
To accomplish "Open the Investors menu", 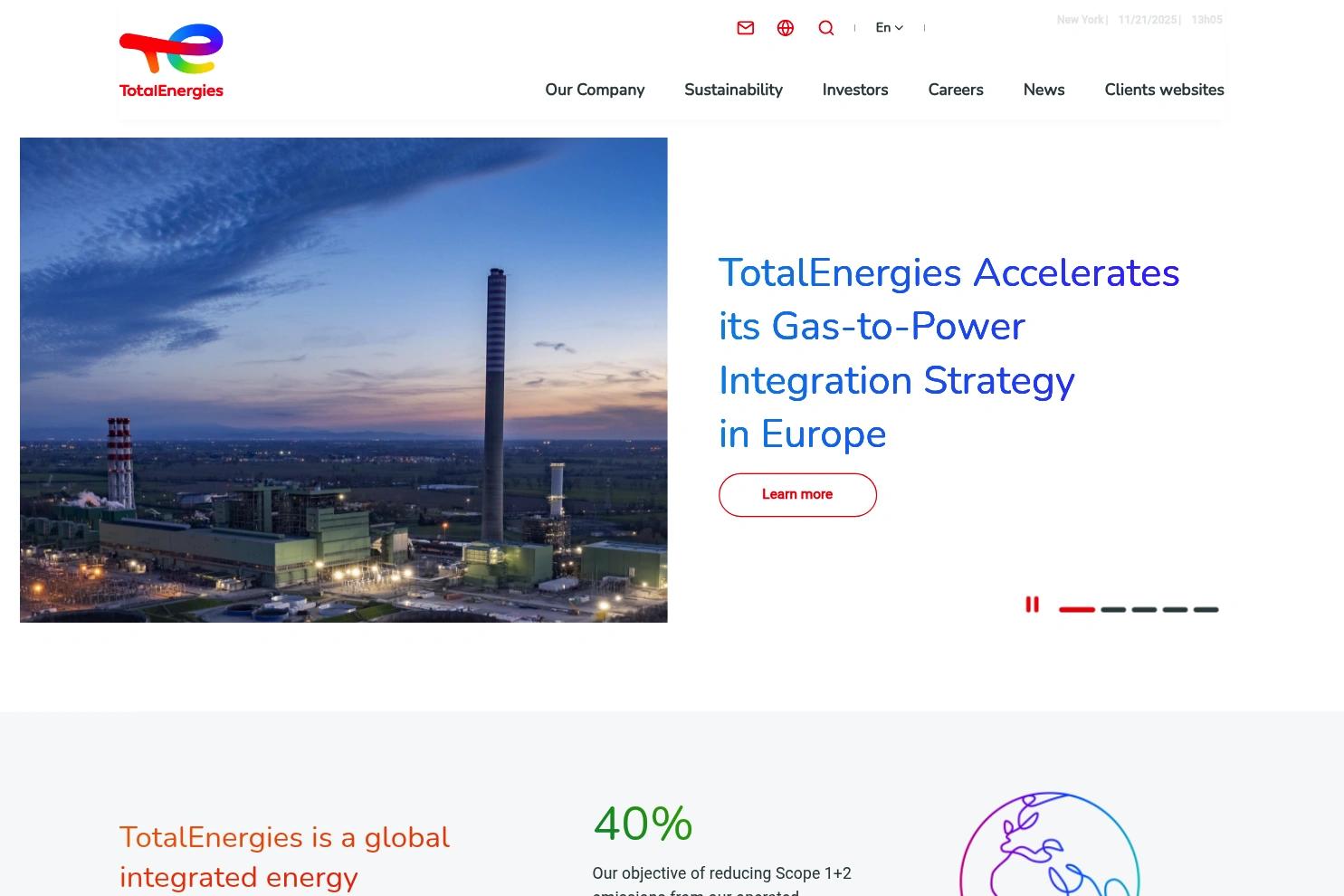I will [x=855, y=90].
